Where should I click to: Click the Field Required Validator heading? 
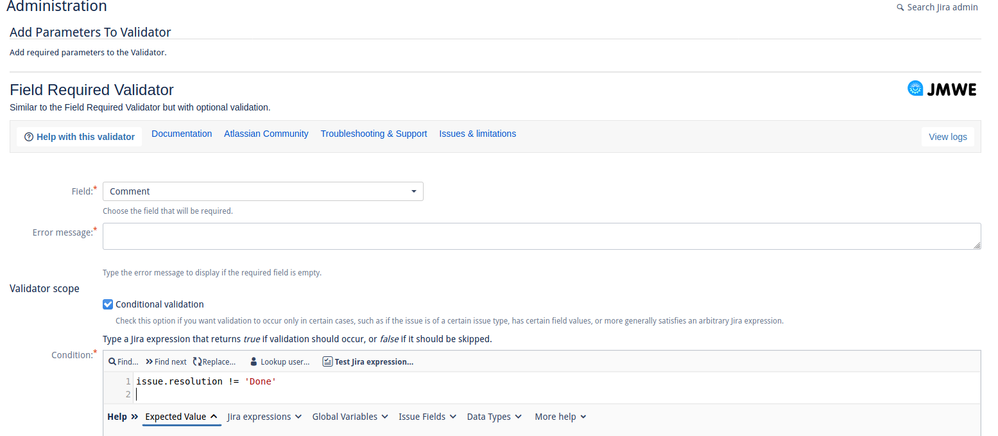(92, 90)
